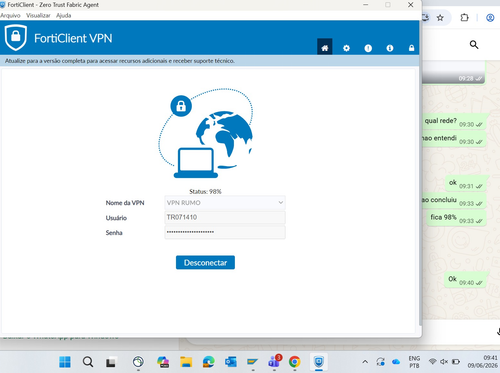Open Google Chrome from the taskbar

295,362
